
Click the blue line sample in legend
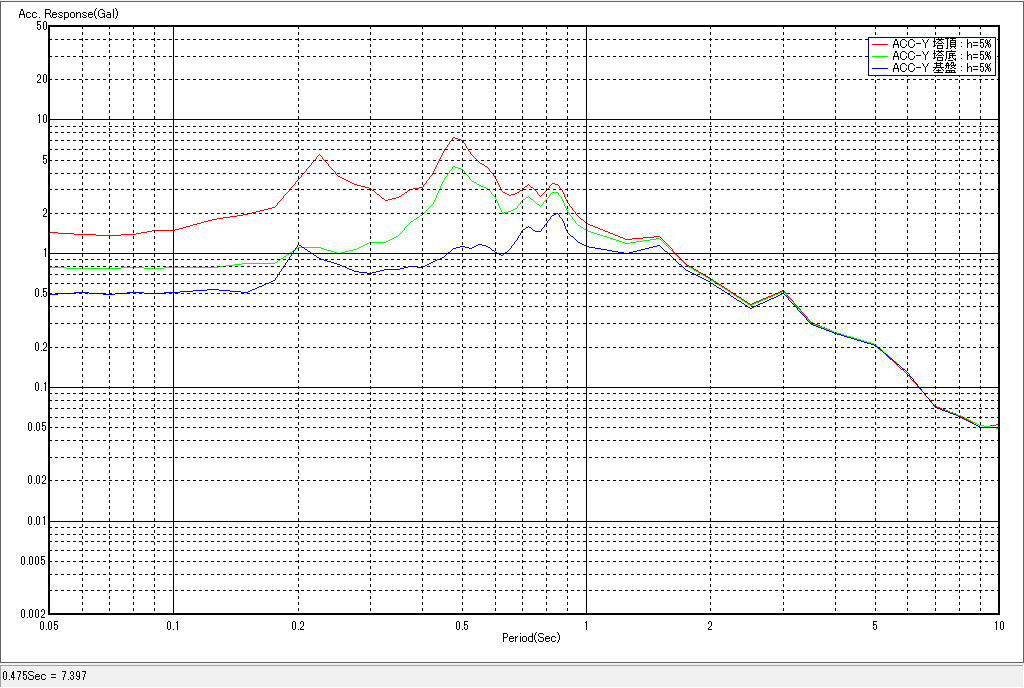point(880,68)
